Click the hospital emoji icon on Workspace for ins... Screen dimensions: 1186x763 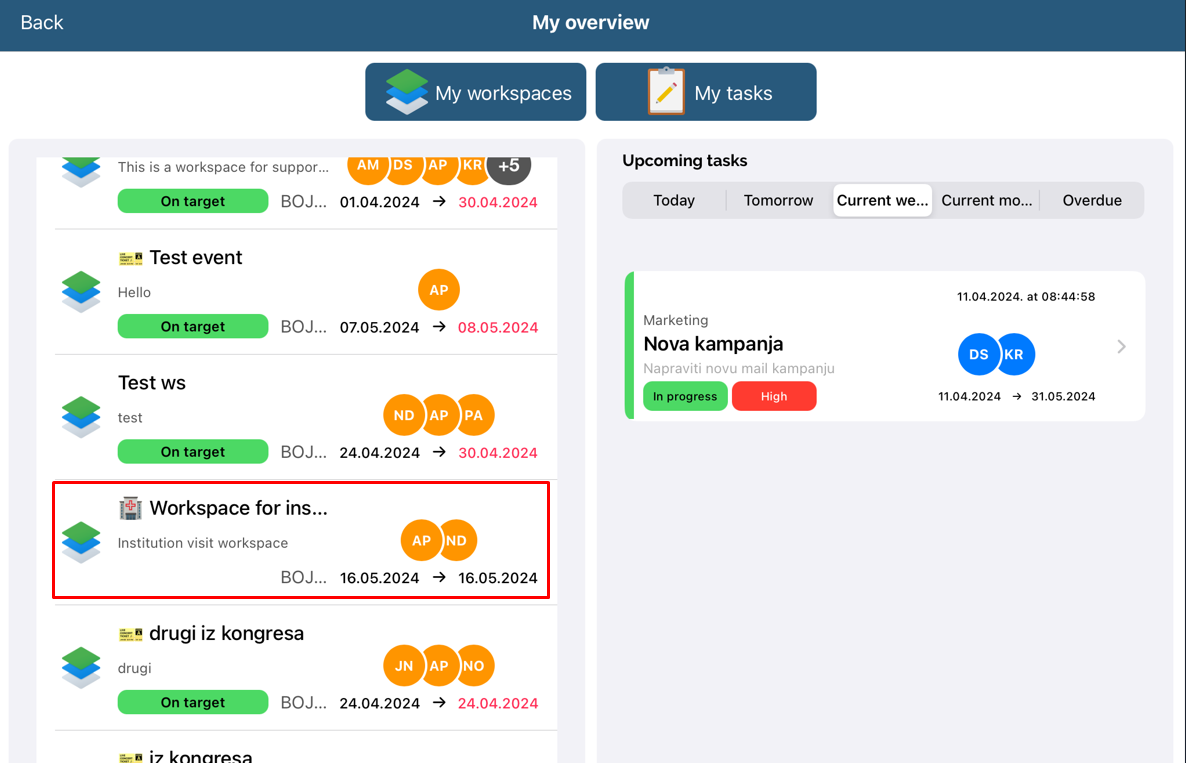130,508
